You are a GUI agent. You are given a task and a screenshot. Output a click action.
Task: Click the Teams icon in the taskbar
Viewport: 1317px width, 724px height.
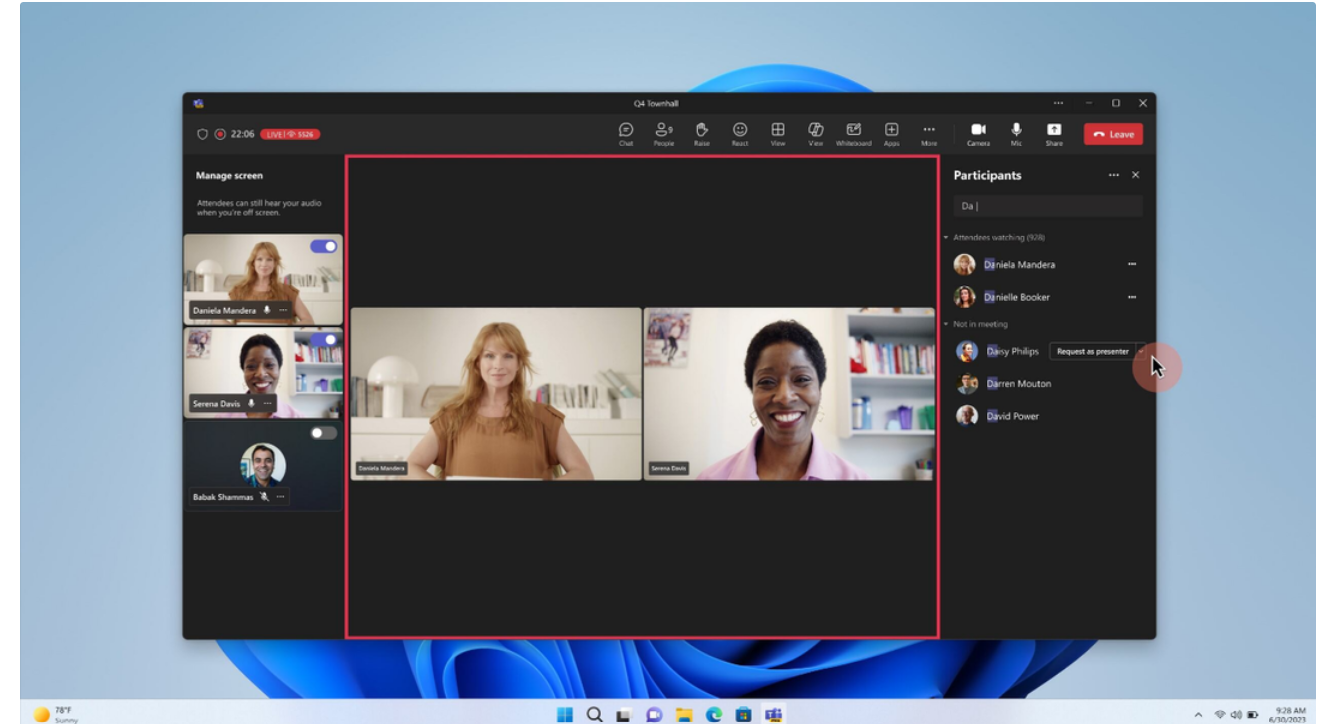tap(773, 714)
